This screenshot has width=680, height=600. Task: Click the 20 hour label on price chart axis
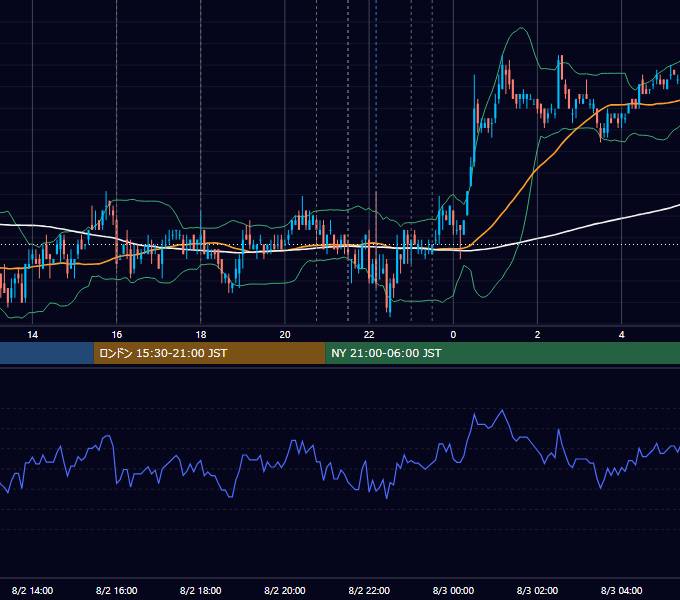tap(285, 335)
